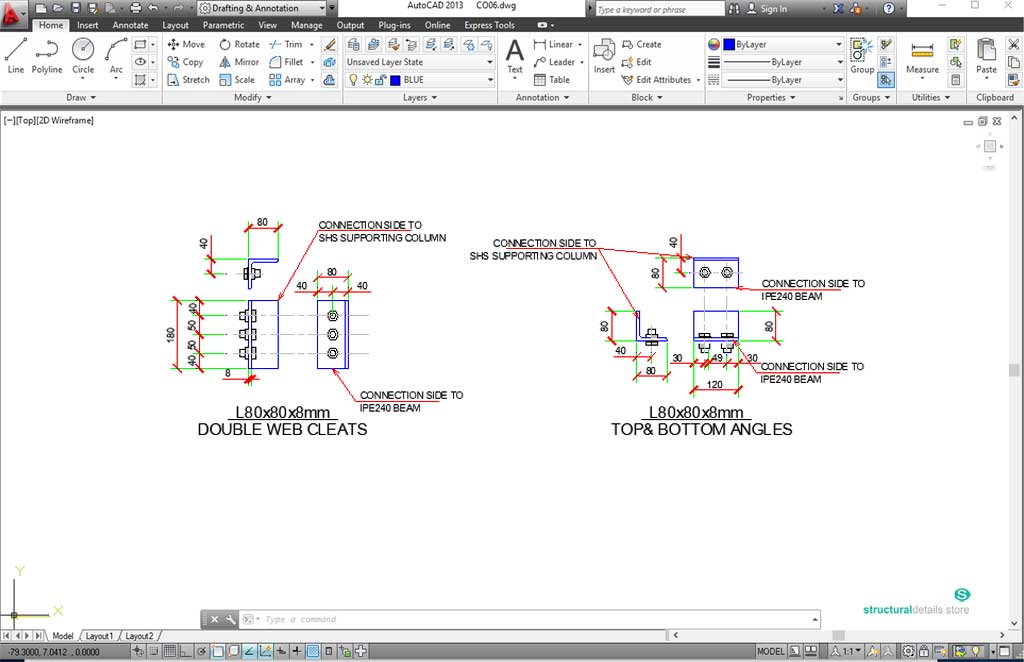Click the command line input field
The height and width of the screenshot is (662, 1024).
click(530, 619)
